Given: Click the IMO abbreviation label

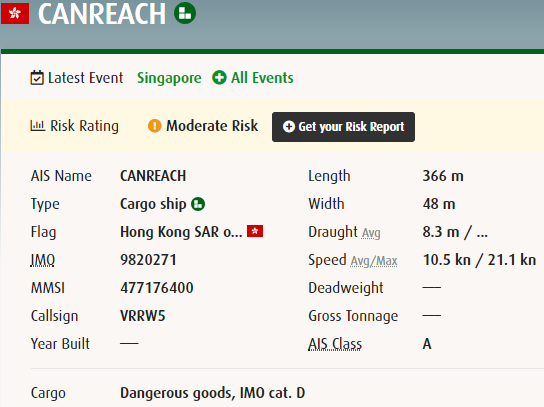Looking at the screenshot, I should pos(43,260).
